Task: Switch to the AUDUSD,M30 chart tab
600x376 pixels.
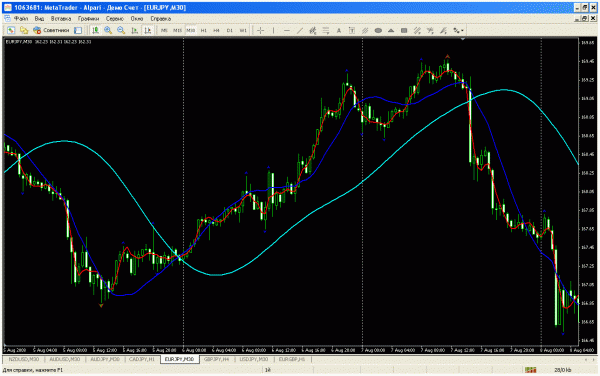Action: pyautogui.click(x=65, y=360)
